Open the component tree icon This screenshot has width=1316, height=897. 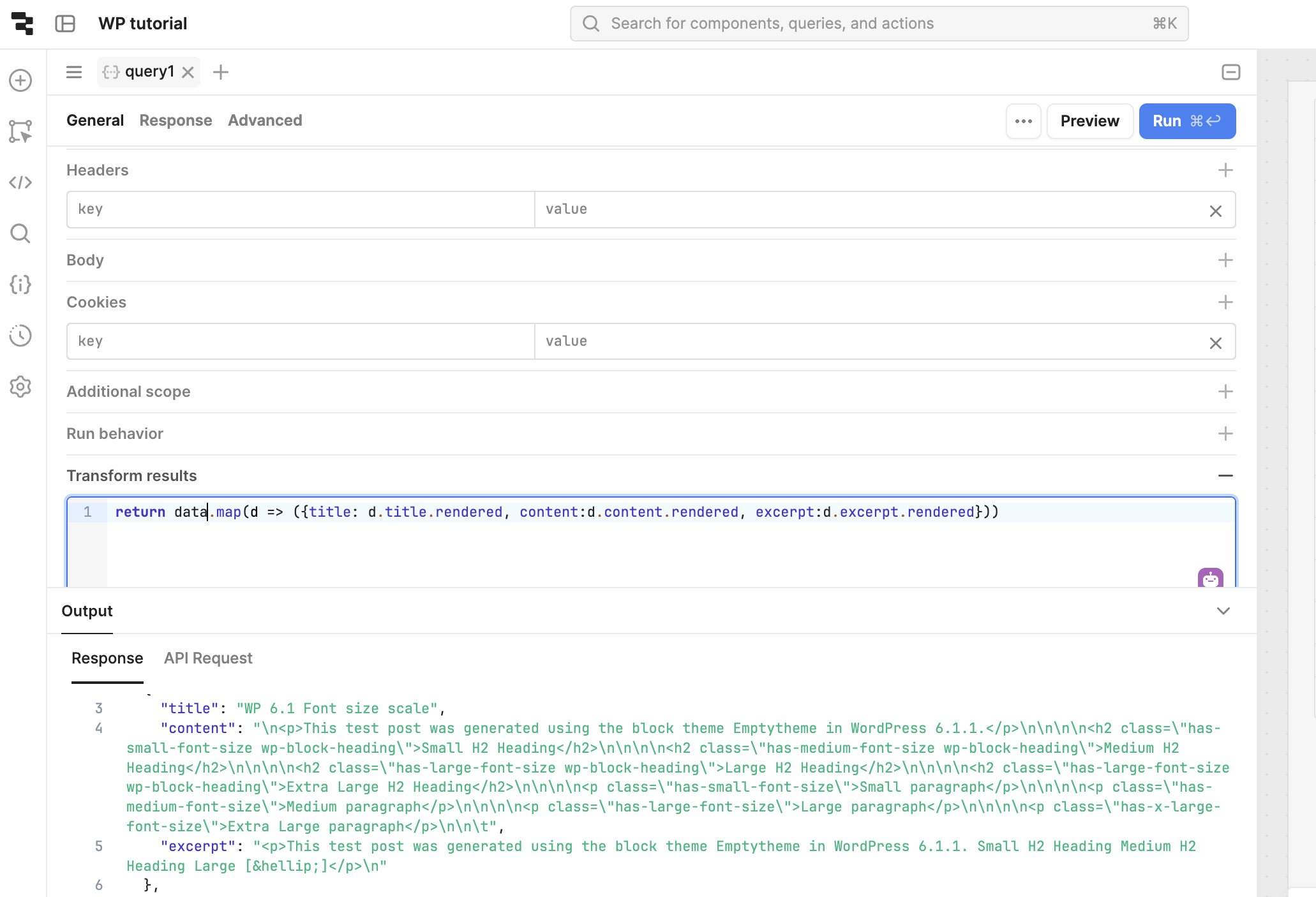point(20,131)
